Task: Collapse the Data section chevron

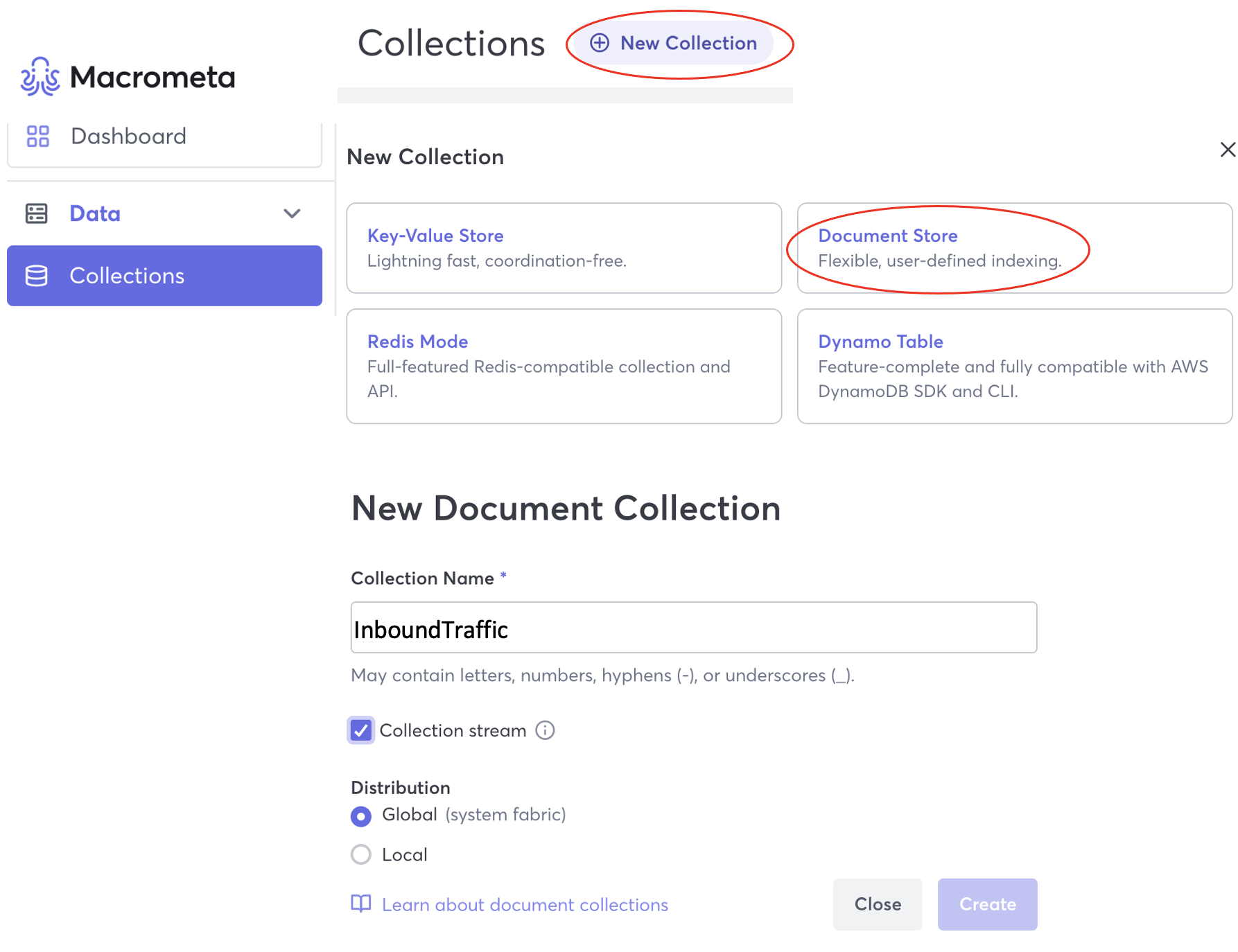Action: click(293, 213)
